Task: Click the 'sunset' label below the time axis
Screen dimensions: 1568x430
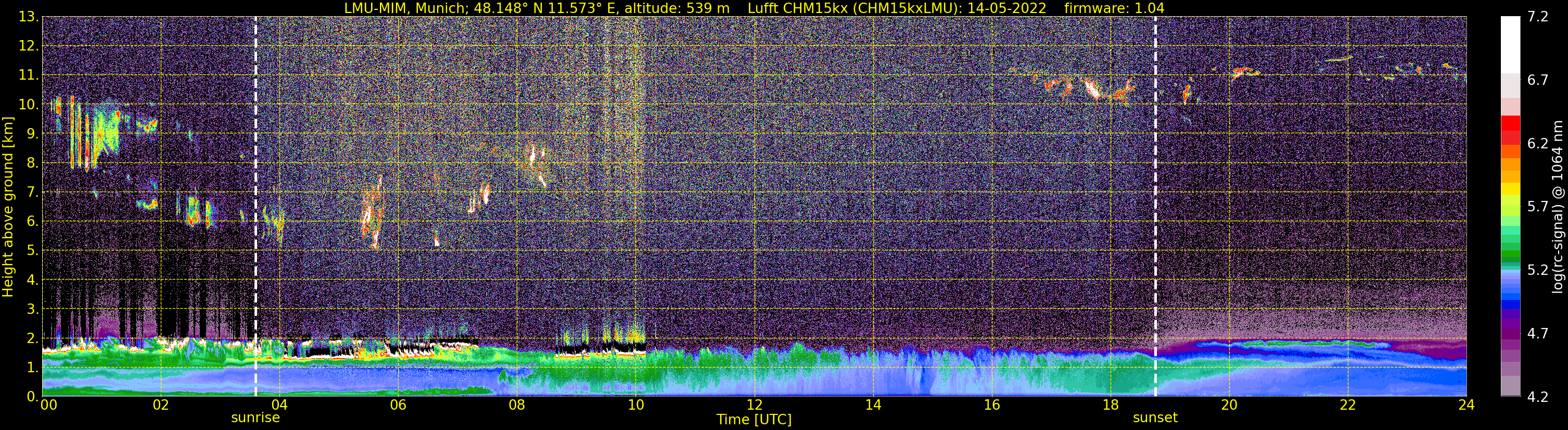Action: pos(1155,418)
